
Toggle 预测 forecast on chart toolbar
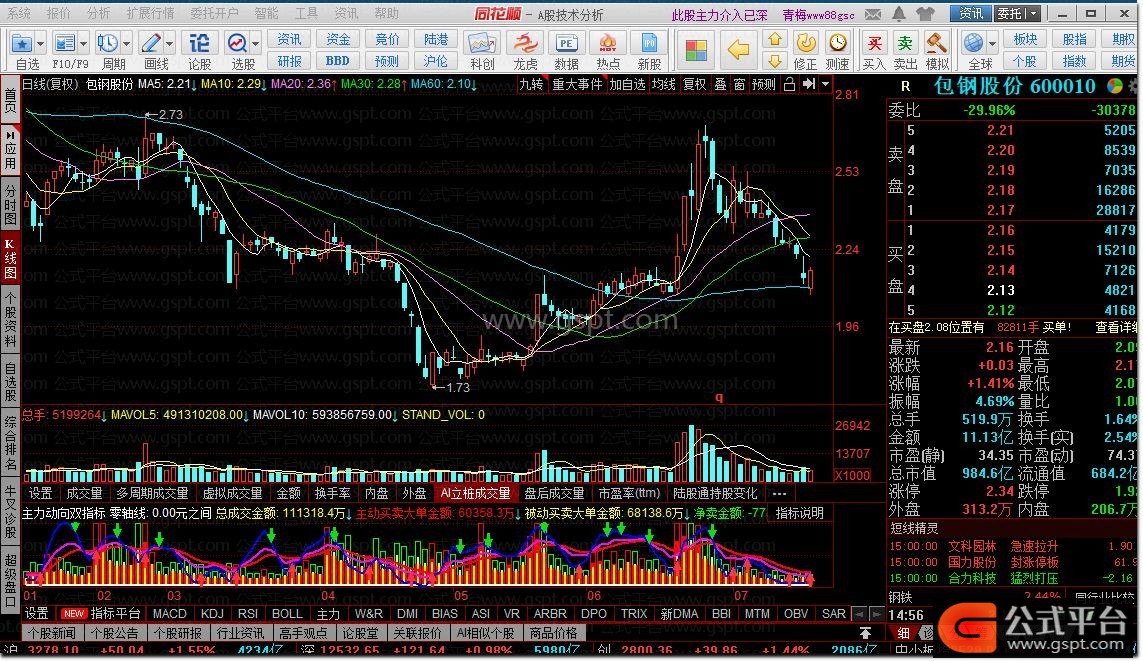pos(763,85)
